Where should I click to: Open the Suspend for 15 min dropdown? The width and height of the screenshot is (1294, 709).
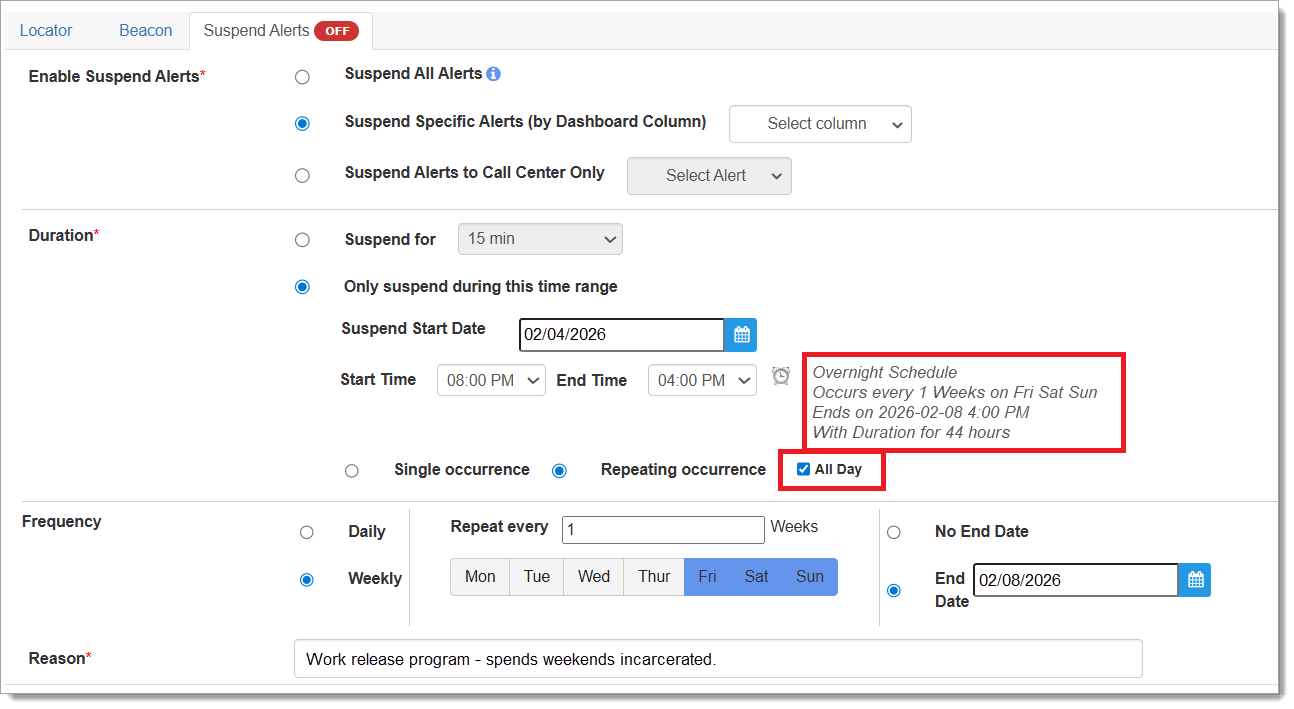tap(540, 239)
